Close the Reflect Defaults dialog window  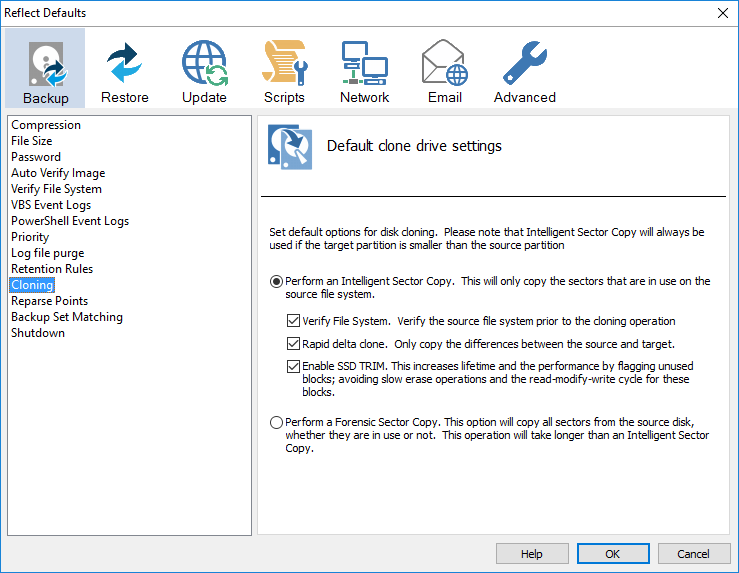722,13
